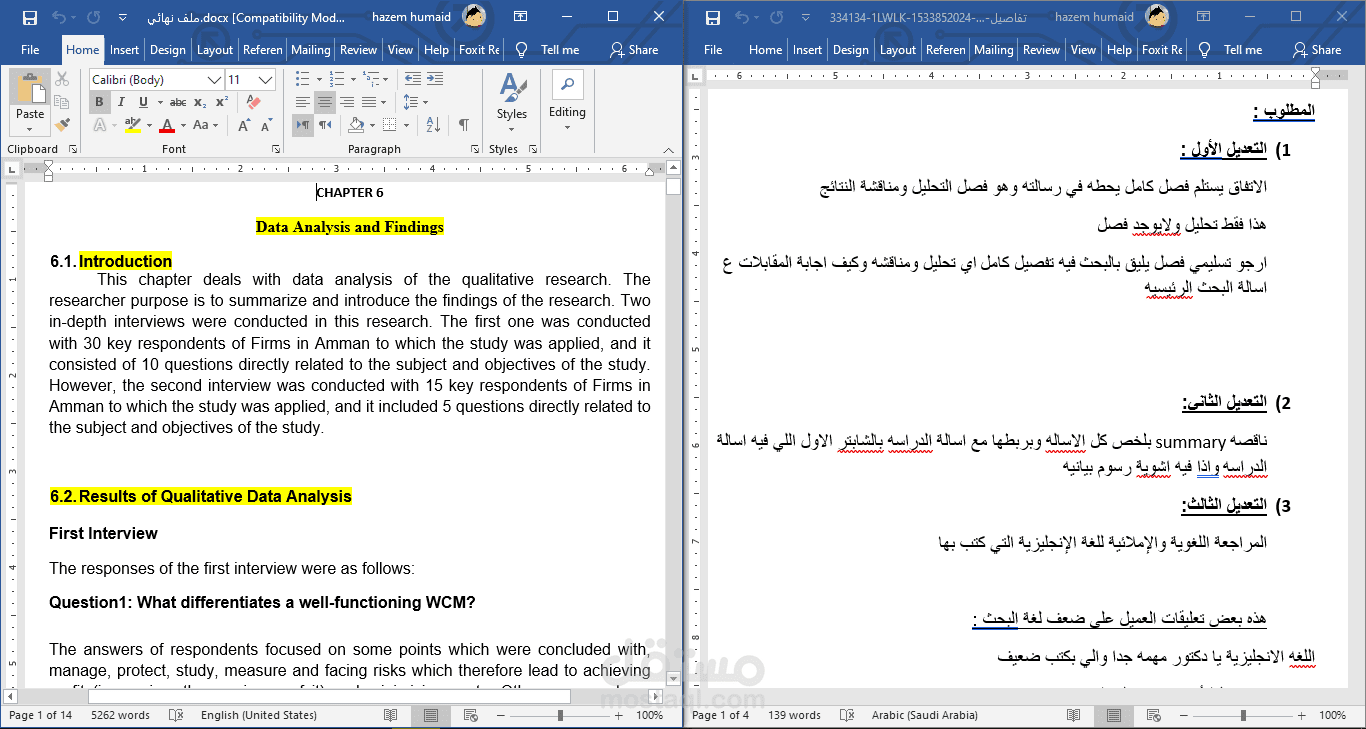This screenshot has width=1366, height=729.
Task: Expand the Editing dropdown
Action: tap(567, 127)
